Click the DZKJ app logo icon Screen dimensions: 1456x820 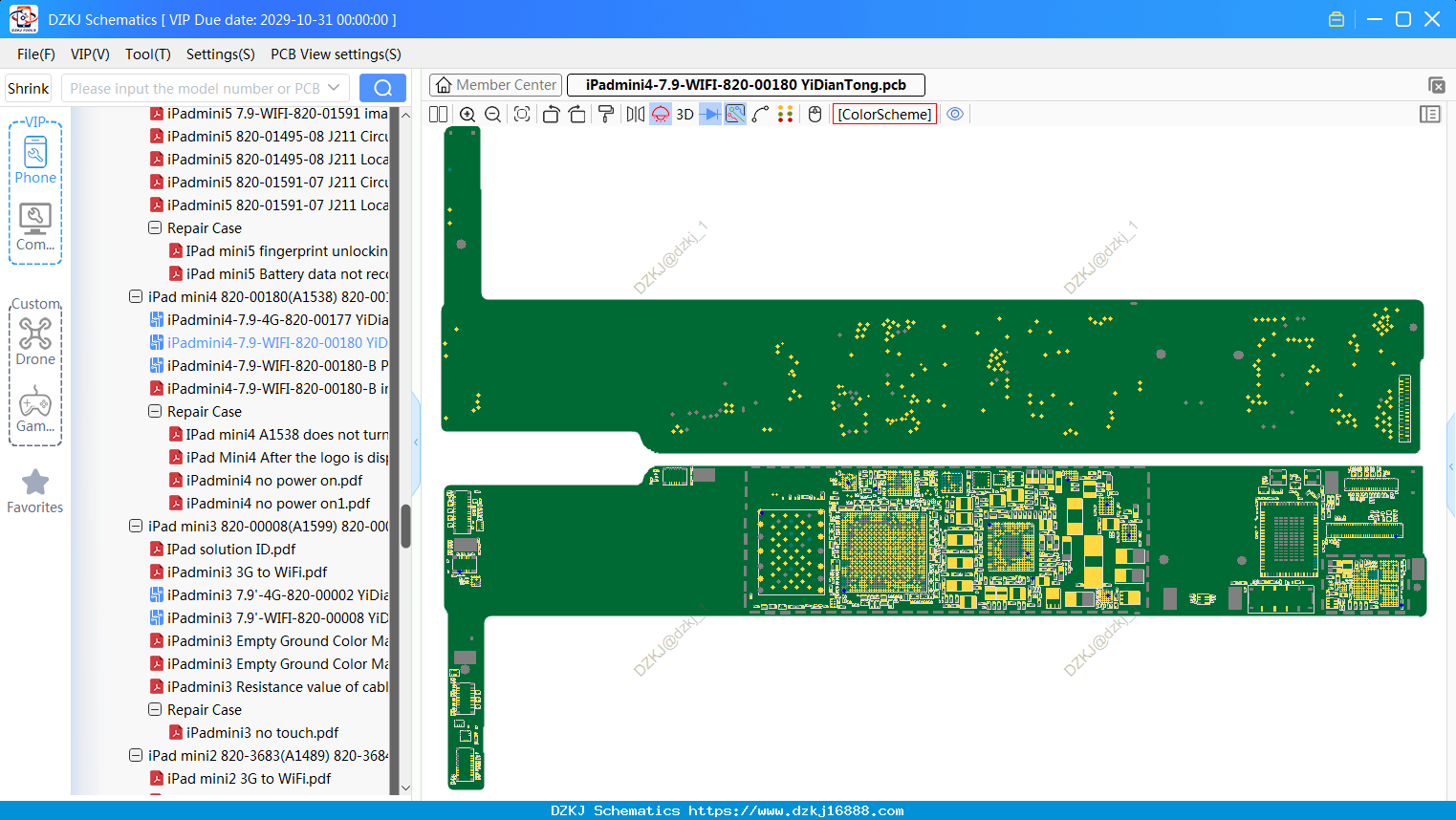coord(23,19)
